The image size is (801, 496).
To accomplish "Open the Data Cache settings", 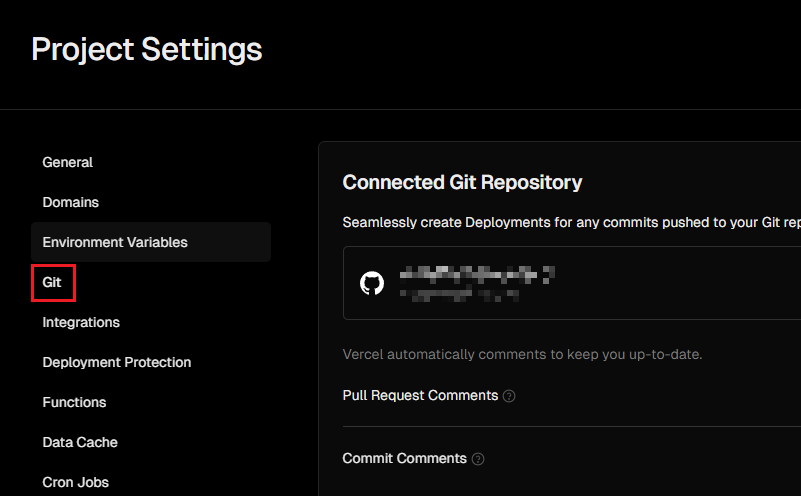I will pyautogui.click(x=80, y=442).
